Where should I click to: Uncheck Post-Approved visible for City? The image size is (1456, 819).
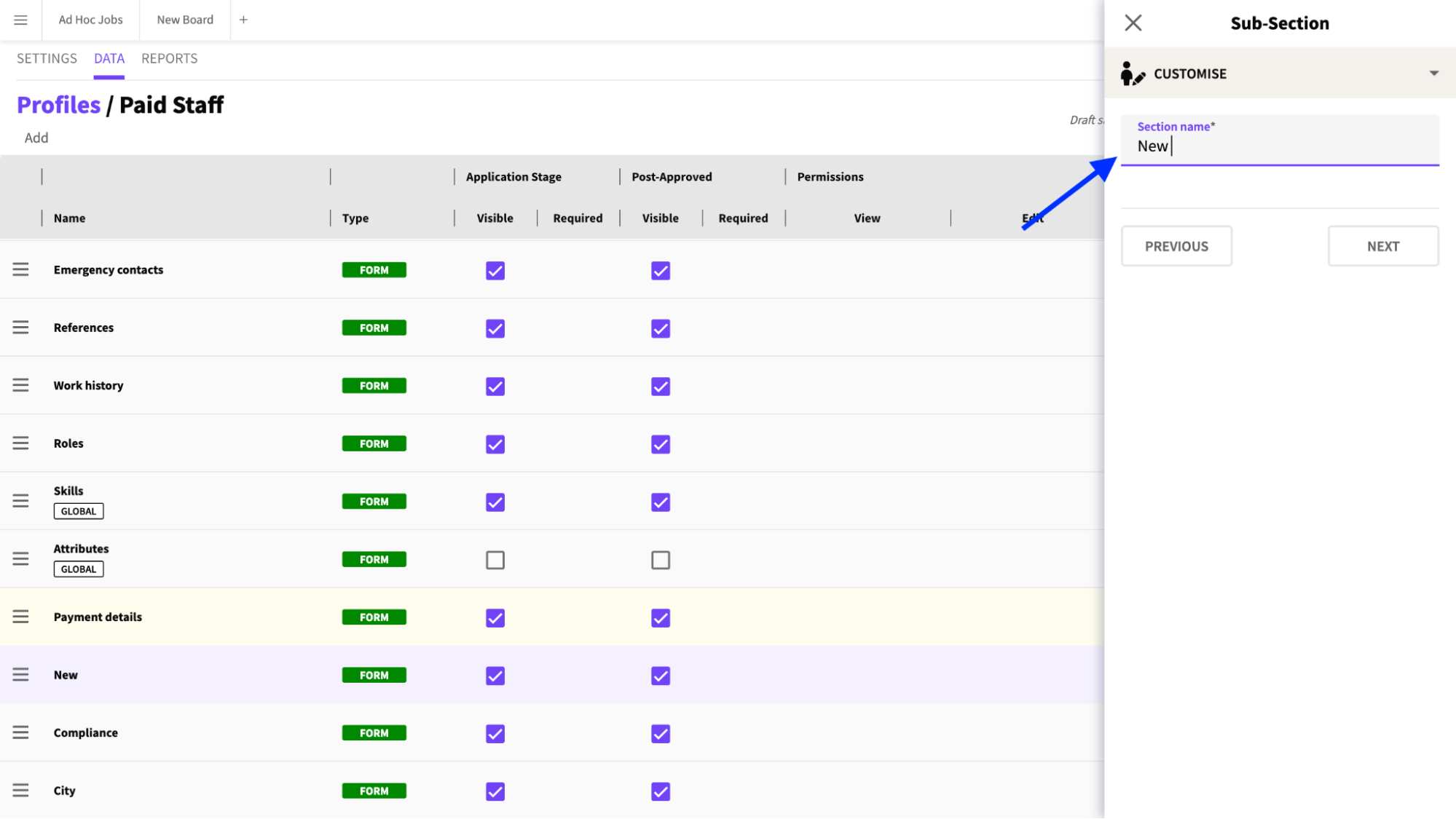click(661, 792)
